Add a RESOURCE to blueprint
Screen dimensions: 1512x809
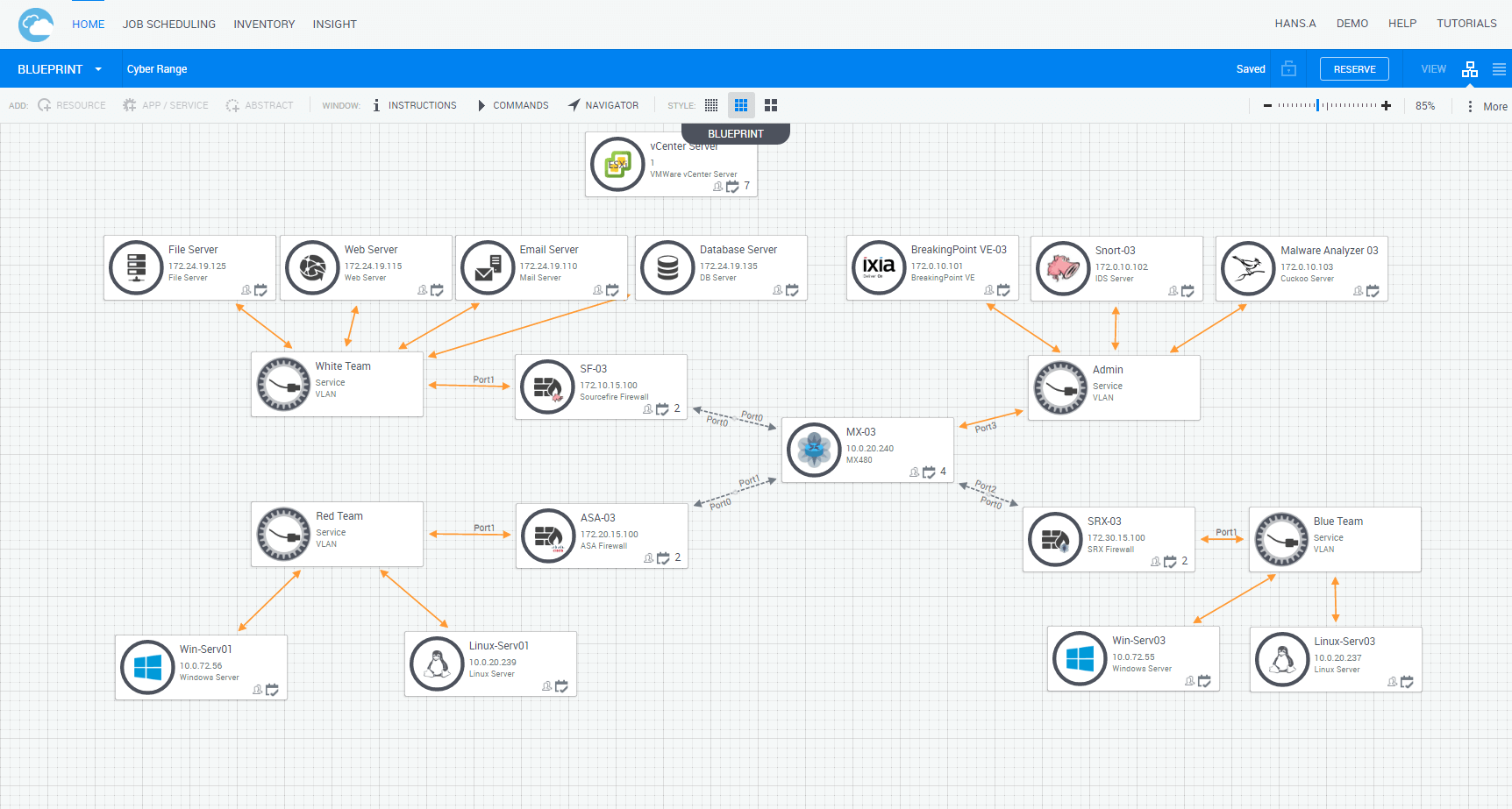pyautogui.click(x=71, y=105)
